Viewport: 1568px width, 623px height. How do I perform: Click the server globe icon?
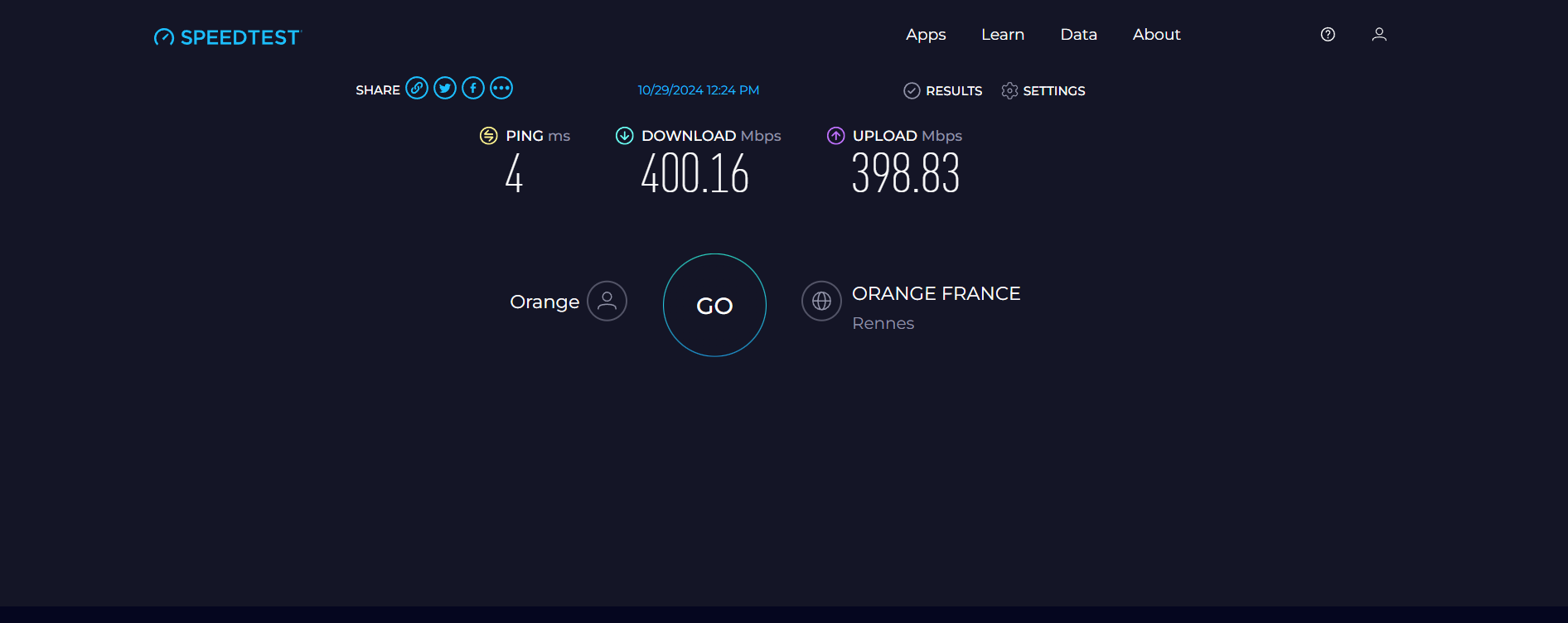tap(821, 301)
